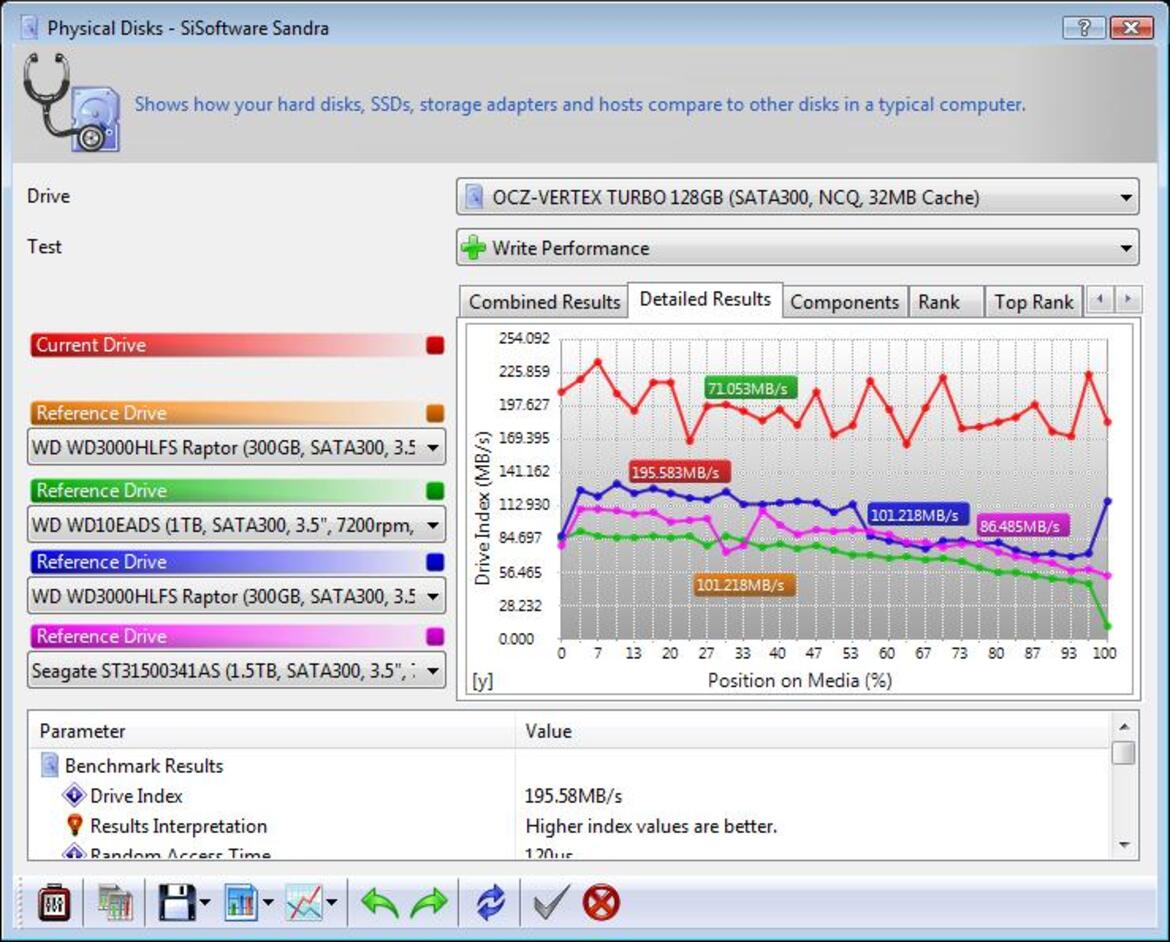The image size is (1170, 942).
Task: Click the blue Reference Drive color swatch
Action: pos(435,561)
